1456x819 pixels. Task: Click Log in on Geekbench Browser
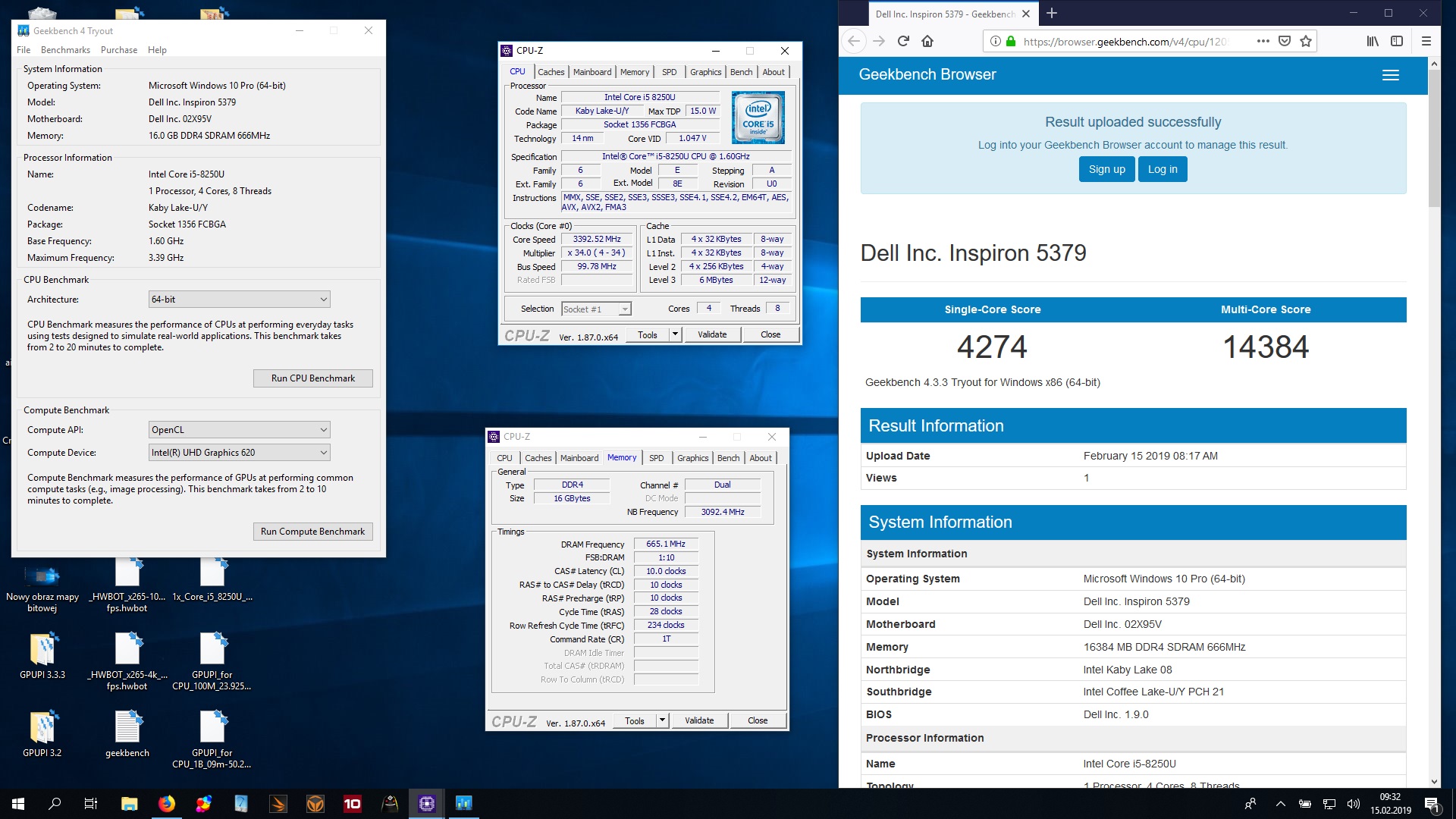tap(1163, 169)
